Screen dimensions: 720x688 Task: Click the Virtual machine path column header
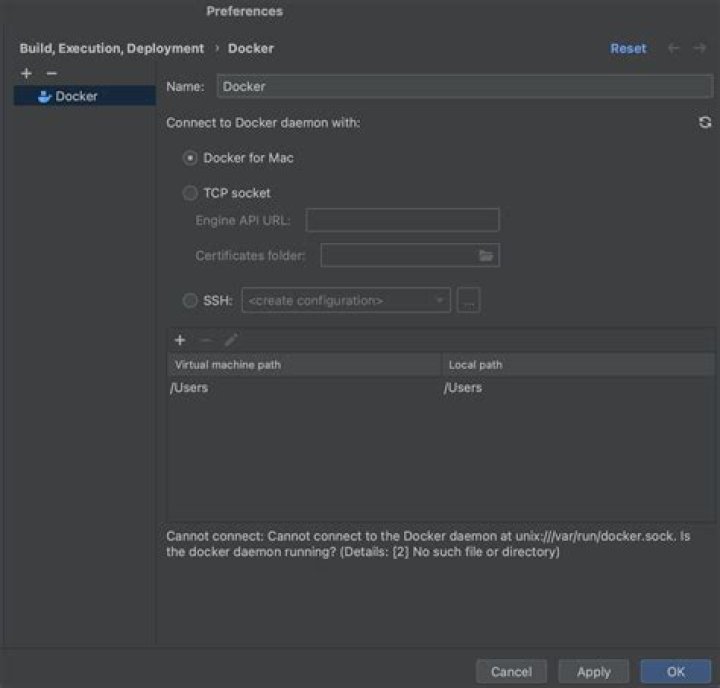(x=304, y=365)
